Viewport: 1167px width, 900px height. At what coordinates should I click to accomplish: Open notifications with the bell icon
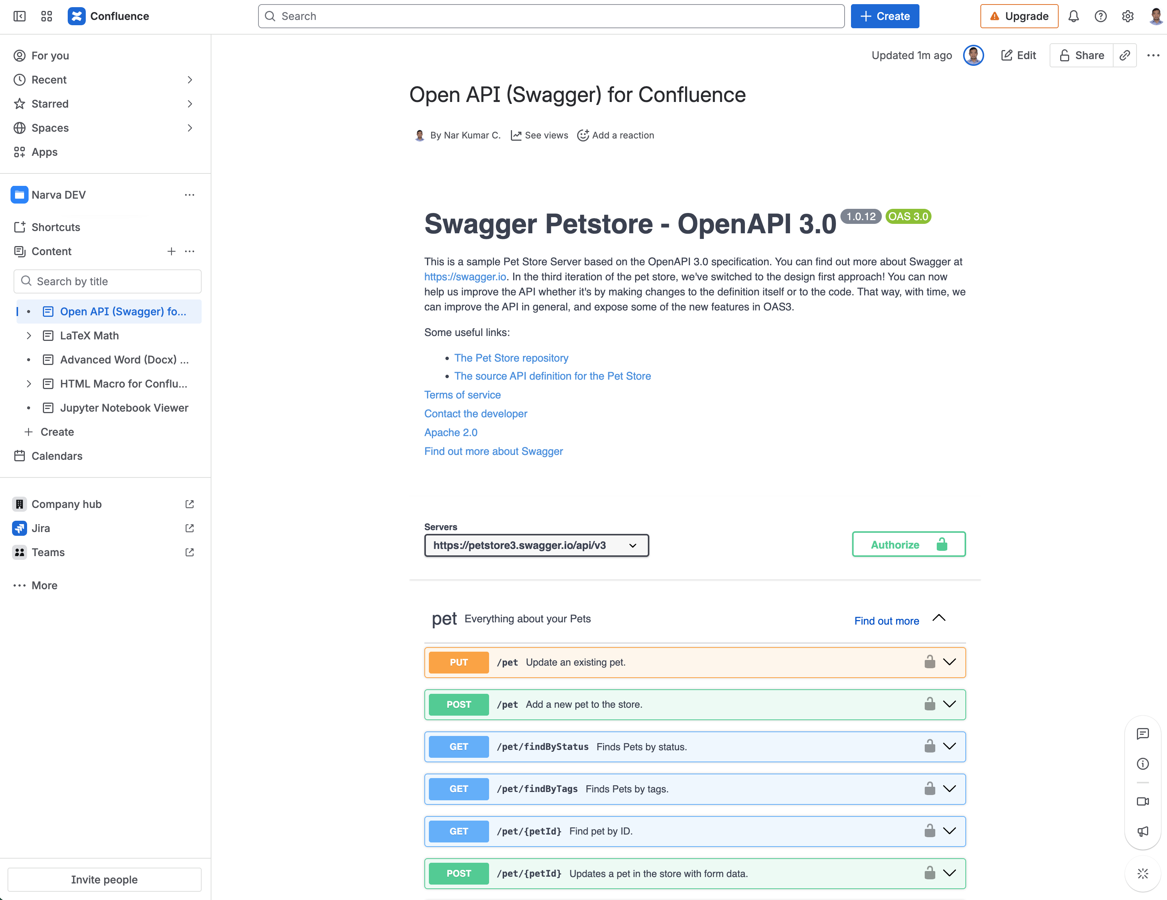(1071, 16)
